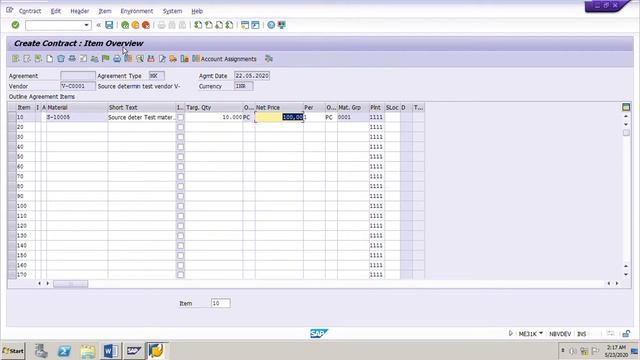Tick the checkbox in item 120 row
This screenshot has width=640, height=360.
pyautogui.click(x=180, y=226)
